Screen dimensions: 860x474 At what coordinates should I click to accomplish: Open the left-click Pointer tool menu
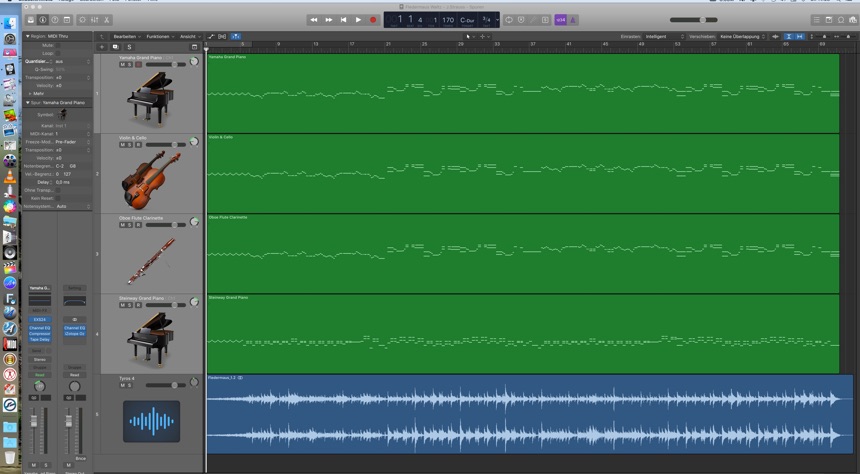(469, 36)
